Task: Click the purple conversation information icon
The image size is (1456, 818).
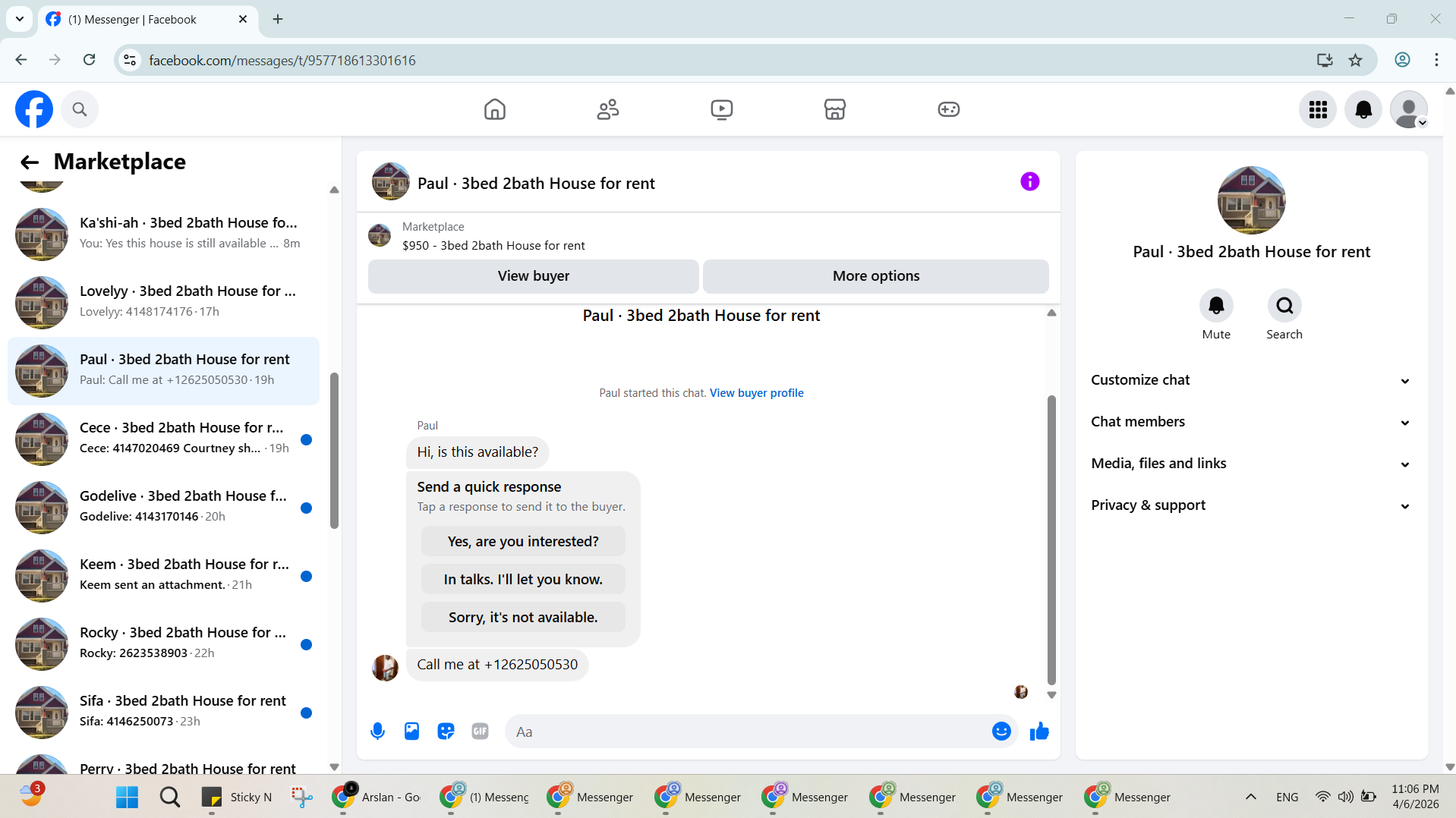Action: point(1030,181)
